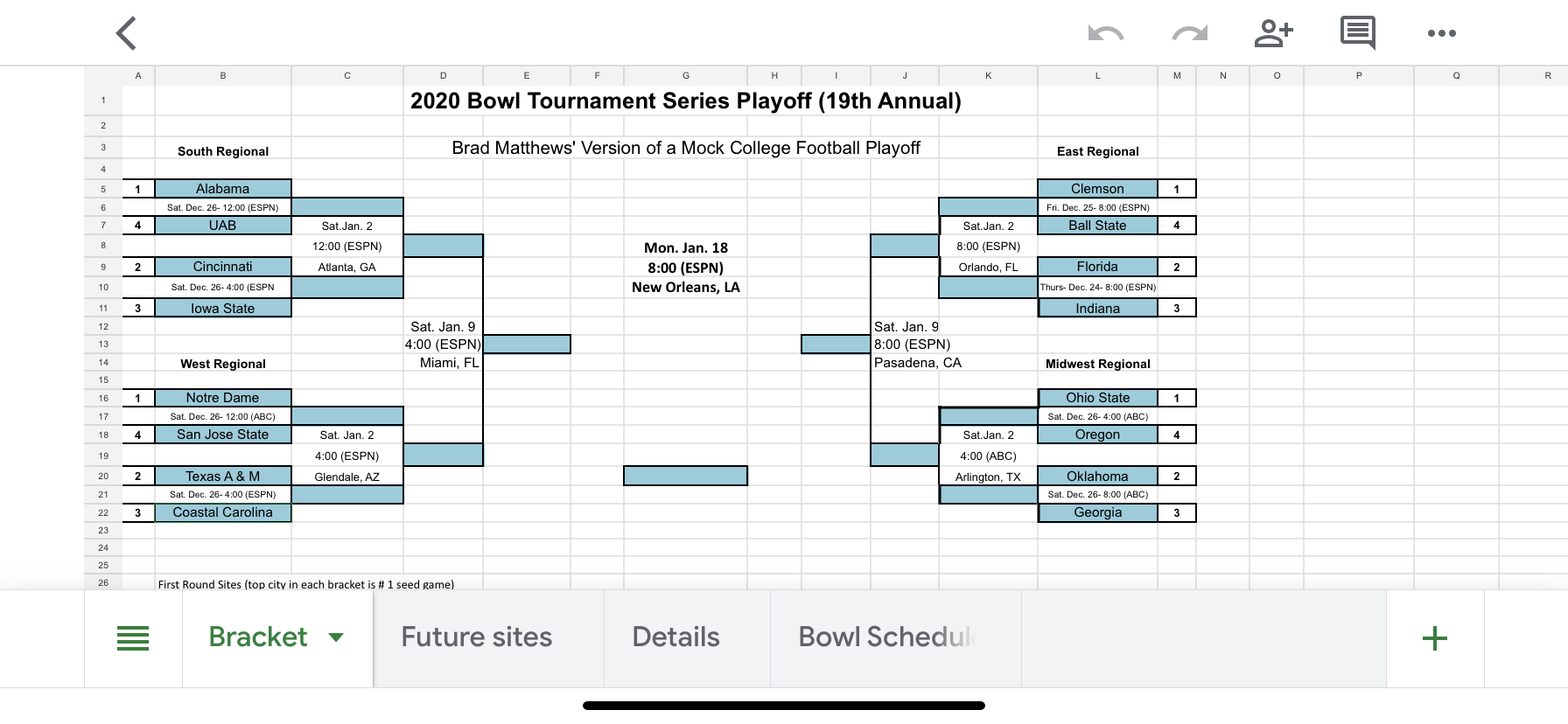The image size is (1568, 724).
Task: Open the comments icon
Action: click(1357, 33)
